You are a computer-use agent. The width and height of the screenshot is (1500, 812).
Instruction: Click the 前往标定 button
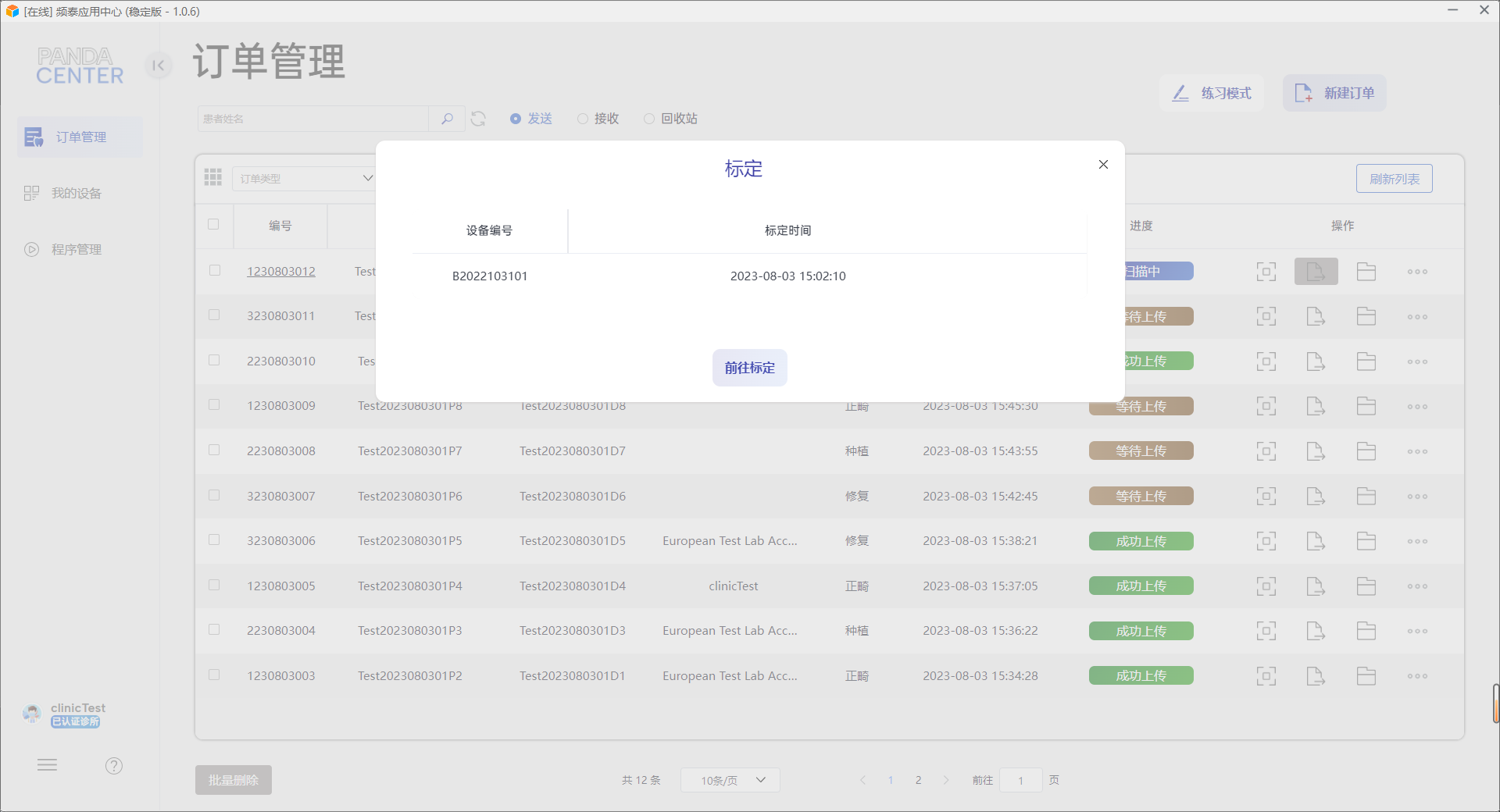click(750, 368)
